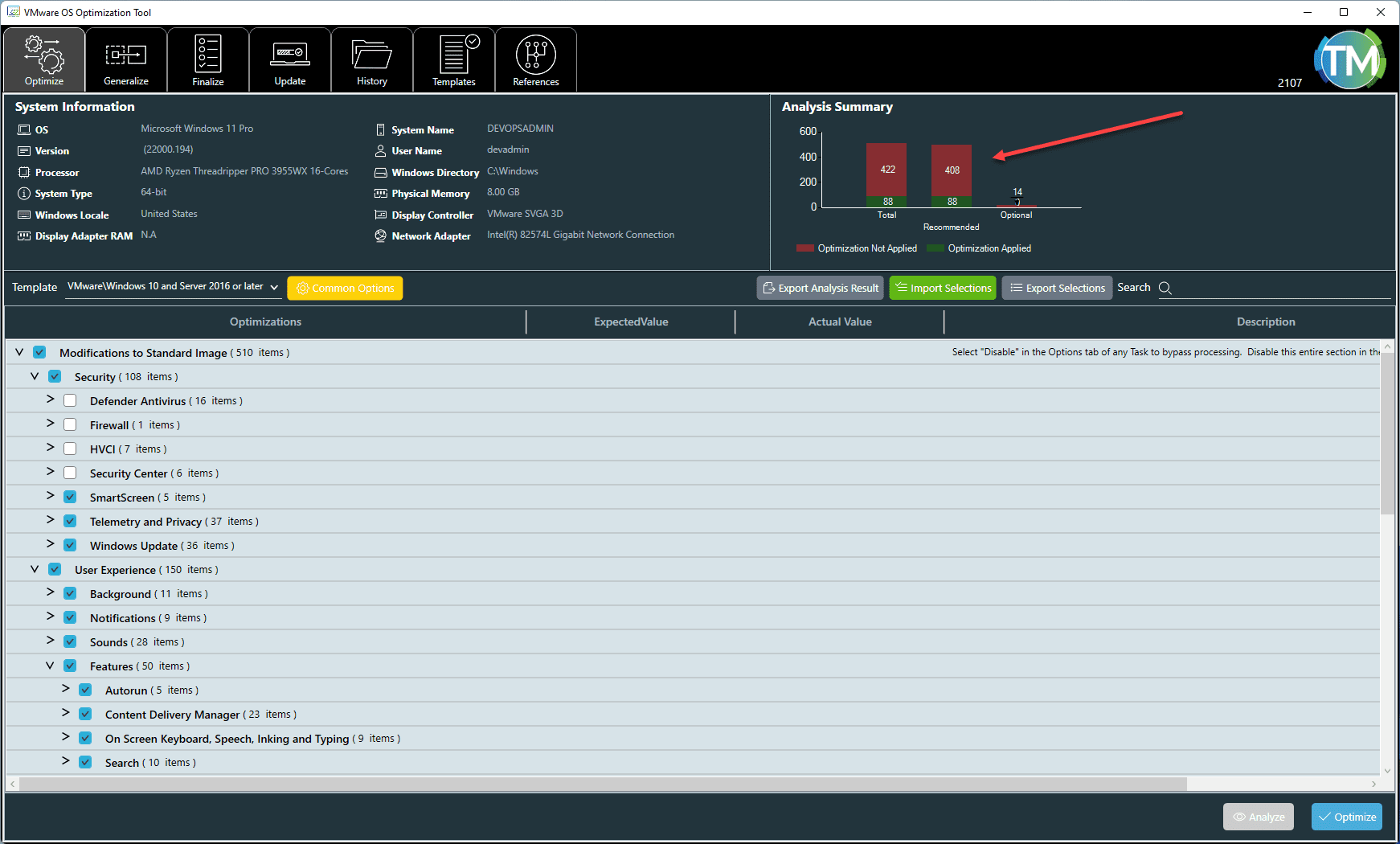Select the Templates icon
The width and height of the screenshot is (1400, 844).
pos(453,55)
